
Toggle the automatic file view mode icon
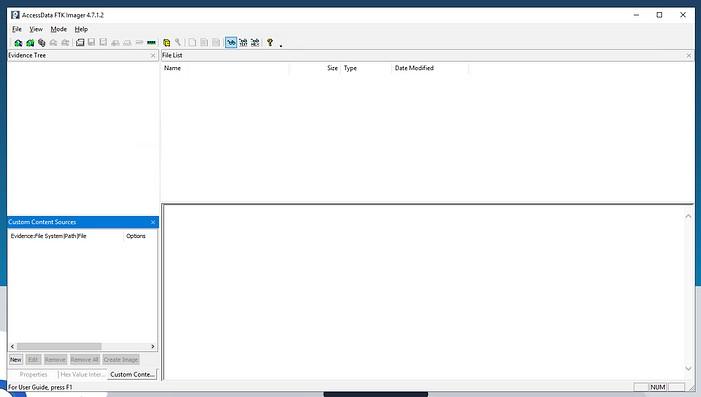[x=231, y=42]
